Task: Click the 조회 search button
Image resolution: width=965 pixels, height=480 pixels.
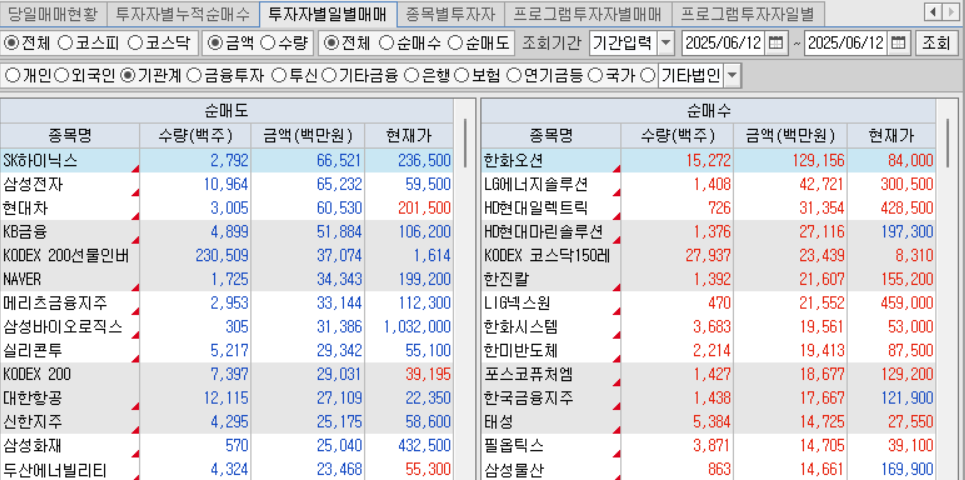Action: point(936,43)
